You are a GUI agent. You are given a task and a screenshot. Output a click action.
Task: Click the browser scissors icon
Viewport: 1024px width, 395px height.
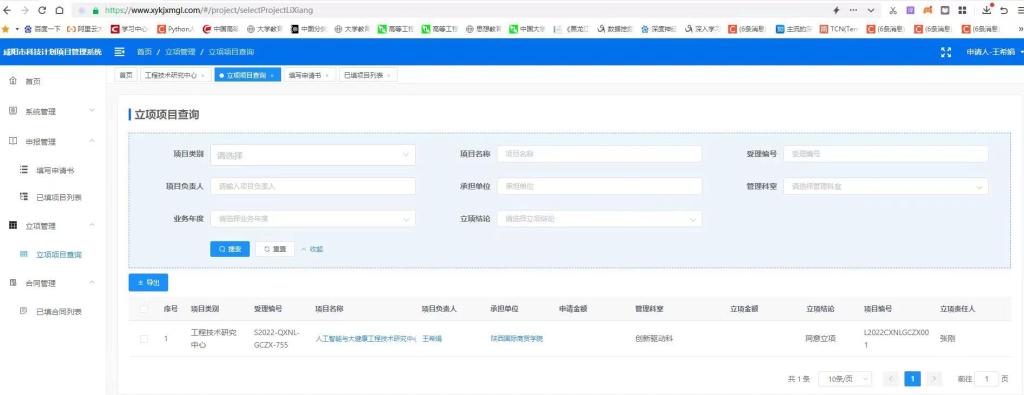click(x=893, y=10)
